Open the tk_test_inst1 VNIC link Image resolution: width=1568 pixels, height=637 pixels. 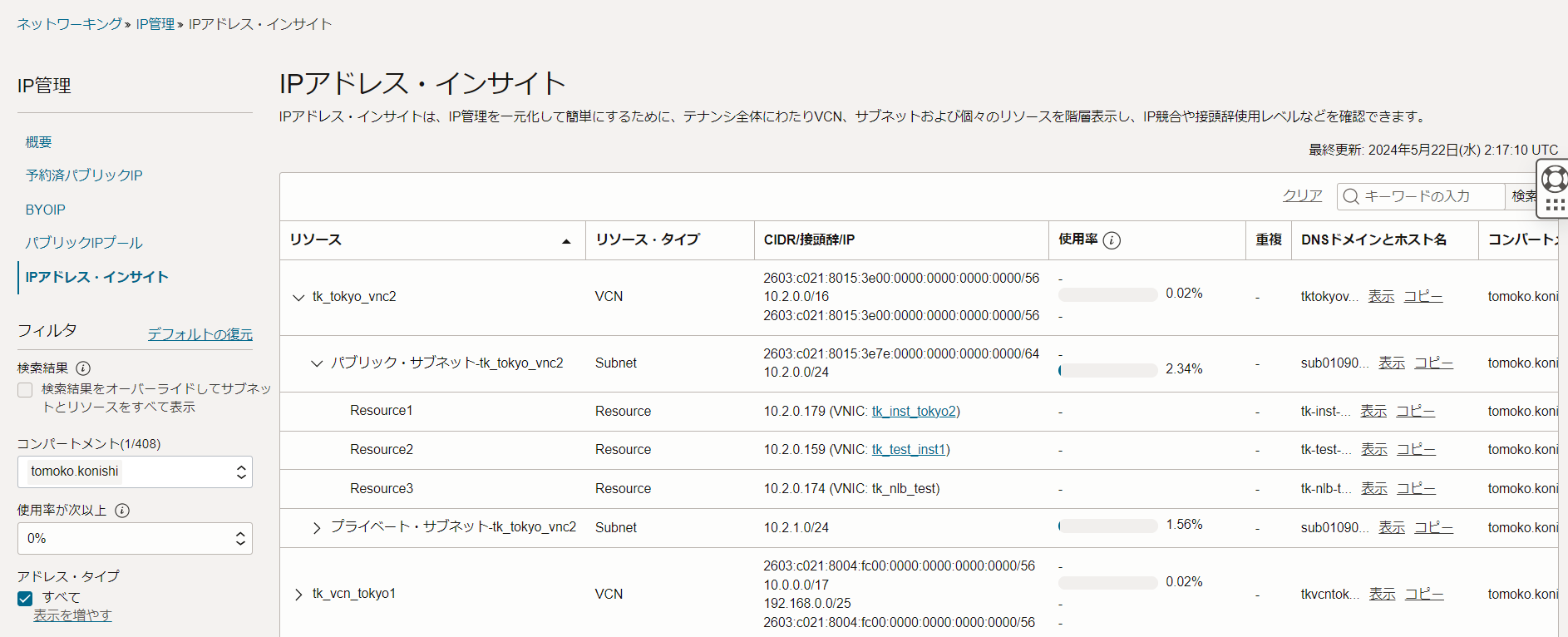tap(909, 449)
